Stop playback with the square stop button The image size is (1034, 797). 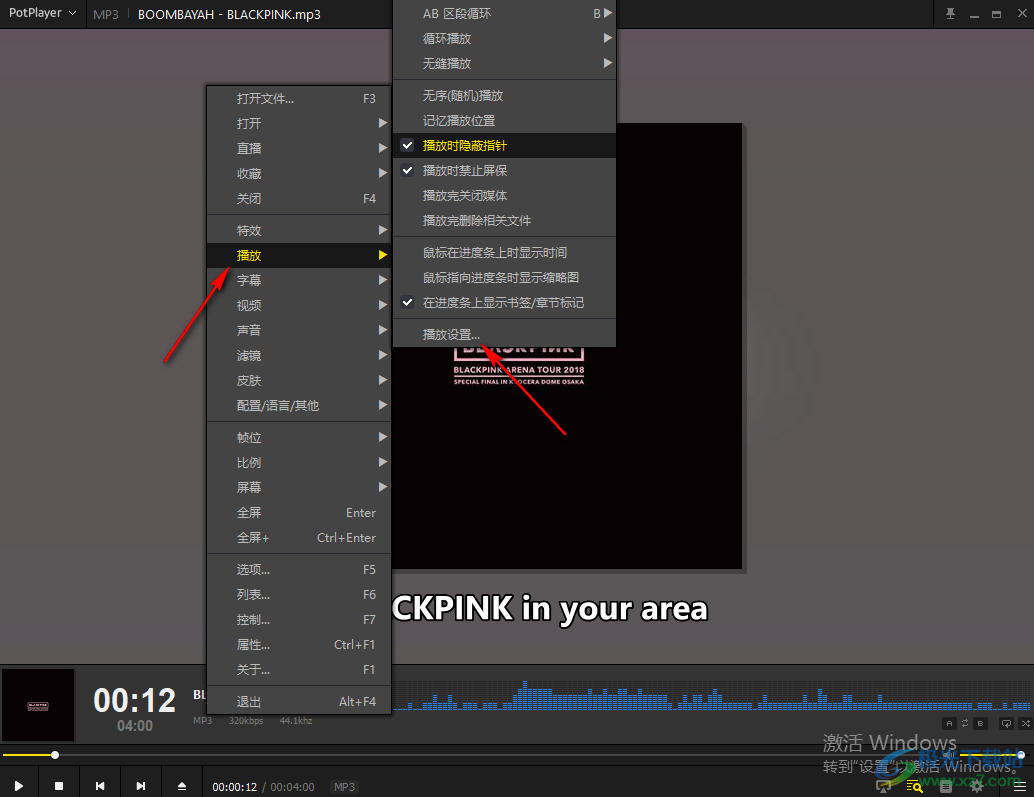tap(59, 786)
